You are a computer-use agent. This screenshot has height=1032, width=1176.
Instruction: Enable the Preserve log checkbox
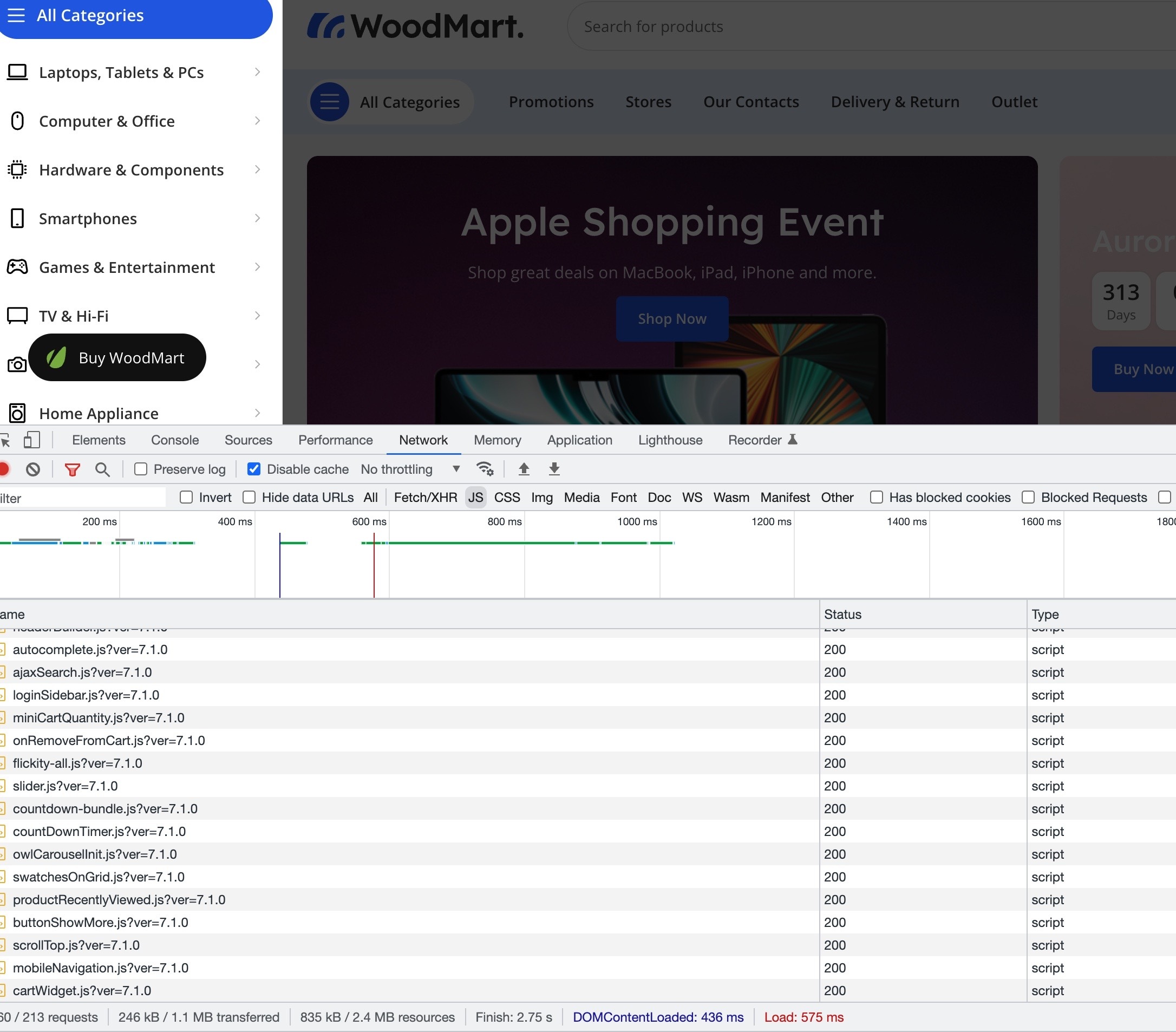pos(141,469)
